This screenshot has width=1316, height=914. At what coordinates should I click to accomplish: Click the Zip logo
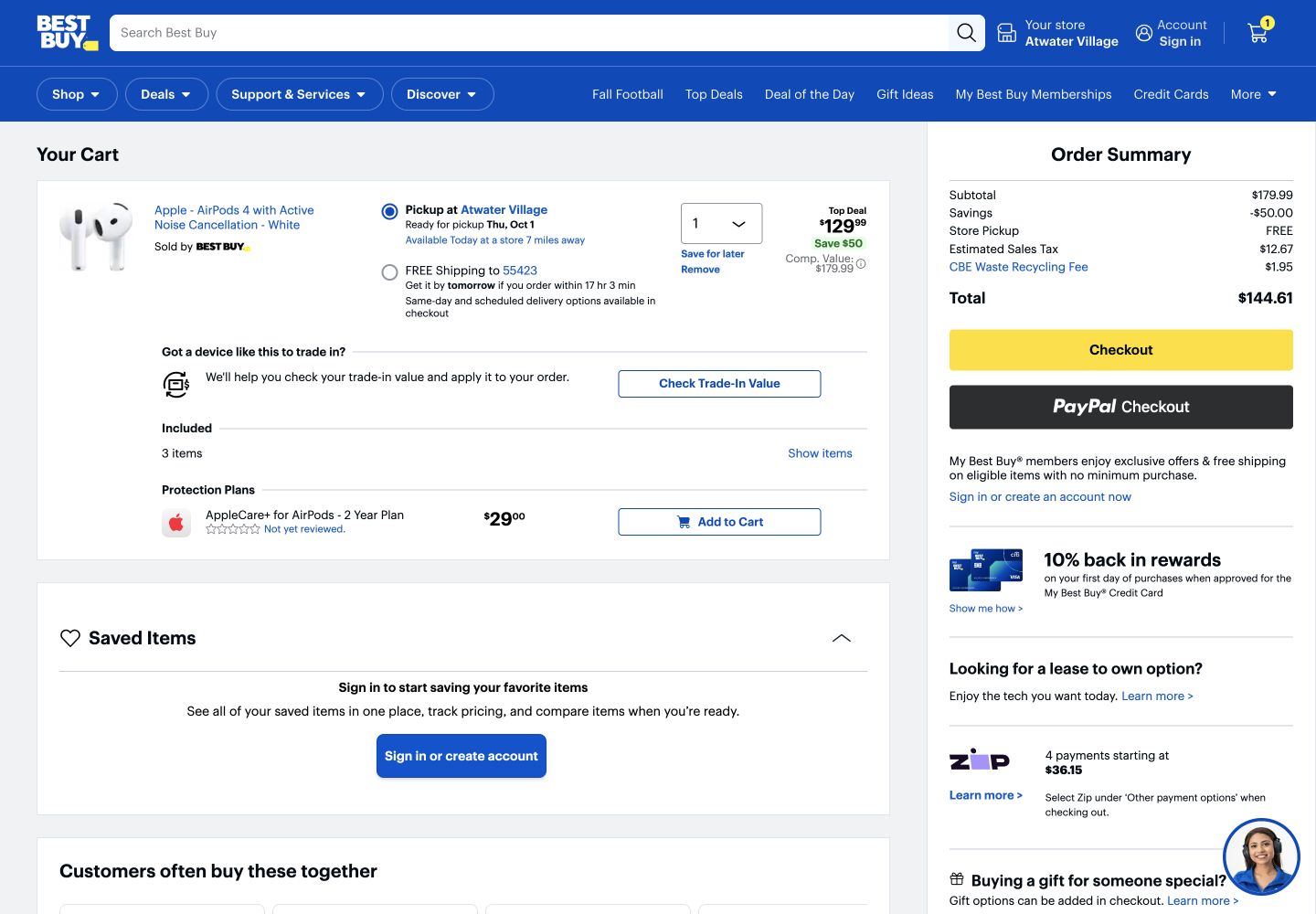980,760
